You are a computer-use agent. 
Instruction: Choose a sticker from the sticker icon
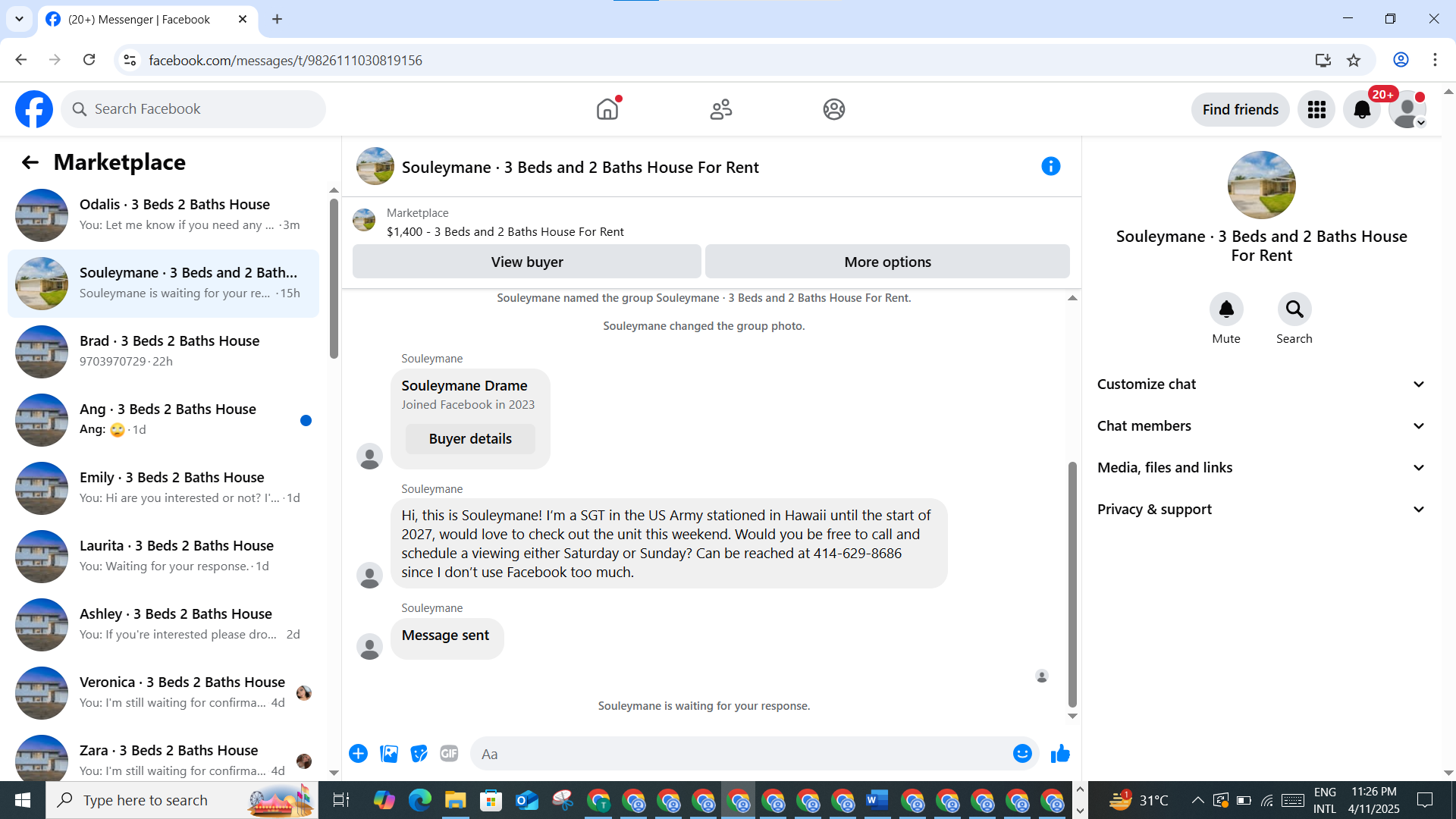coord(419,754)
